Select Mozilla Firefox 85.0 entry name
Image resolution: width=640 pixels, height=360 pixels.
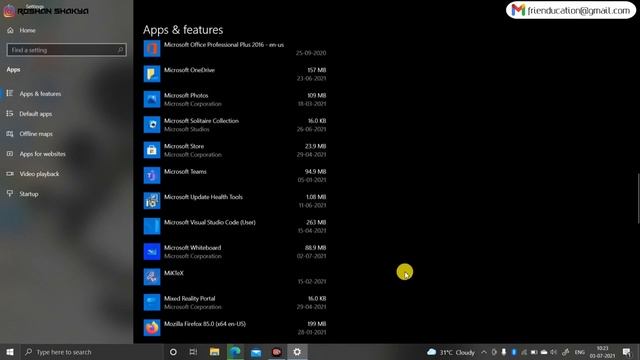click(205, 324)
